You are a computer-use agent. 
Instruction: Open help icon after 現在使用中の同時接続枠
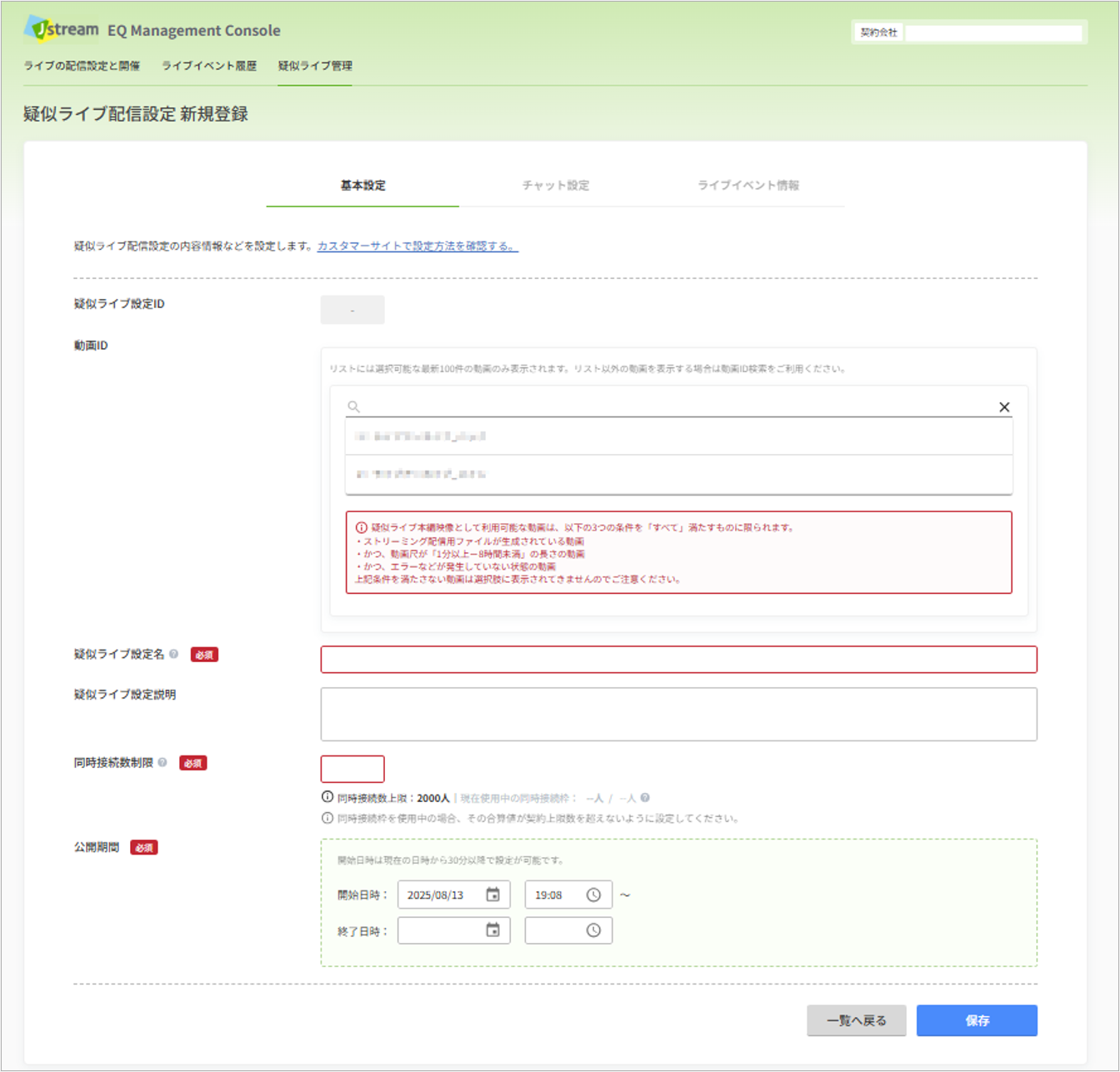(645, 798)
